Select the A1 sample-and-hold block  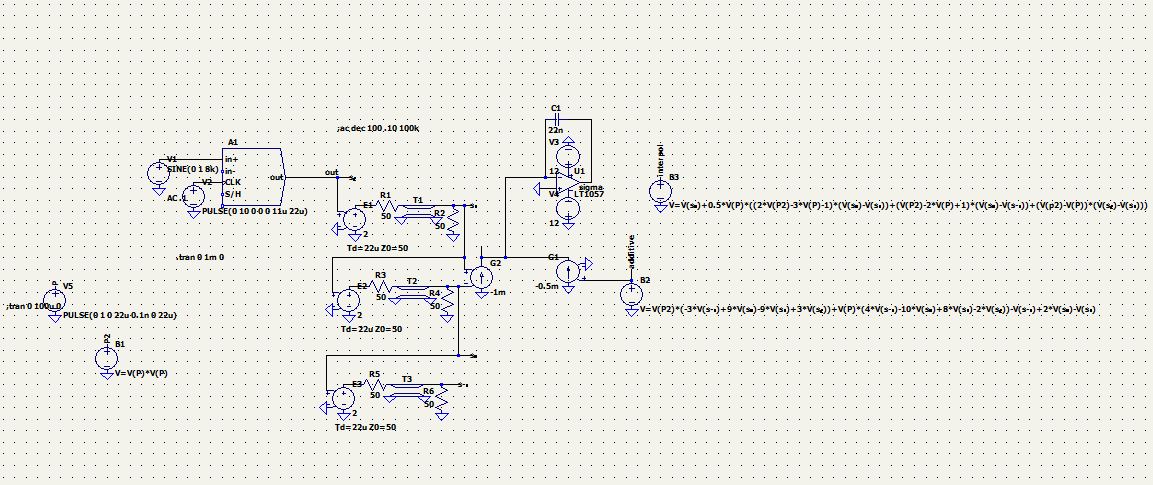click(x=252, y=177)
